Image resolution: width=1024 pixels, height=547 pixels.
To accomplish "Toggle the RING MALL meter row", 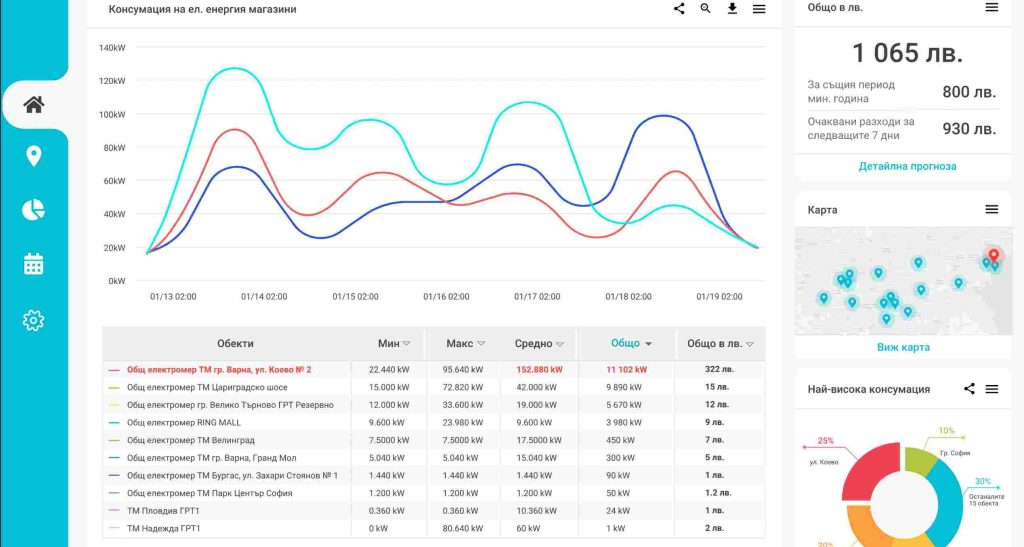I will click(184, 422).
